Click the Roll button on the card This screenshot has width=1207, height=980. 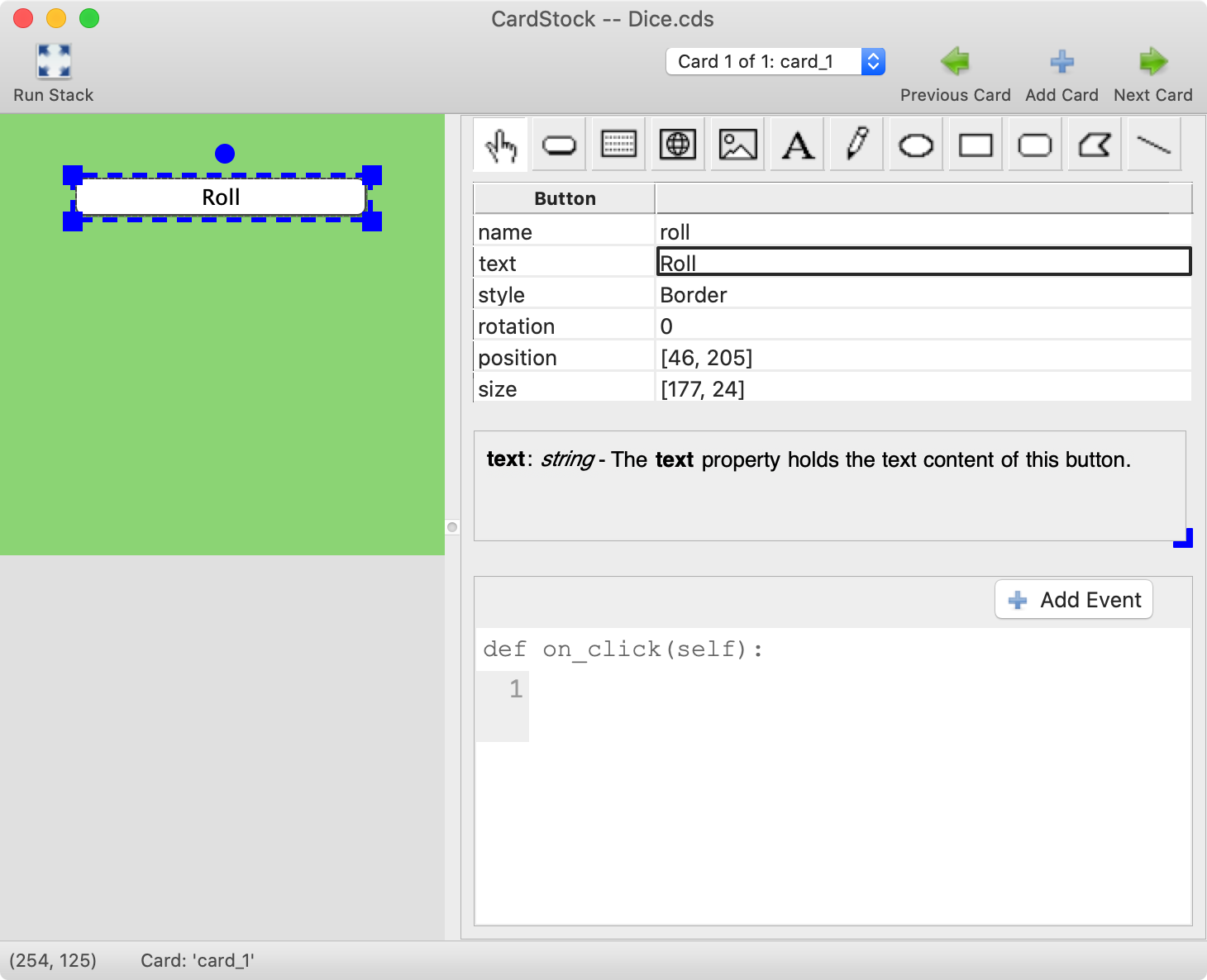pos(221,197)
